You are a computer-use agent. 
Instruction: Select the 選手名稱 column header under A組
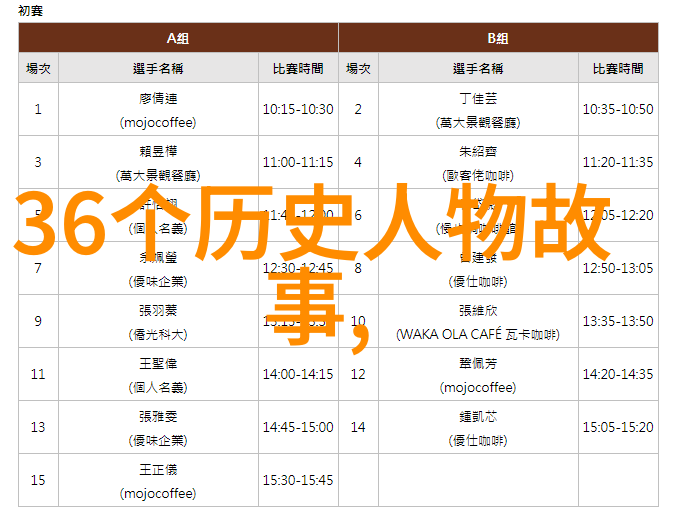[x=158, y=69]
